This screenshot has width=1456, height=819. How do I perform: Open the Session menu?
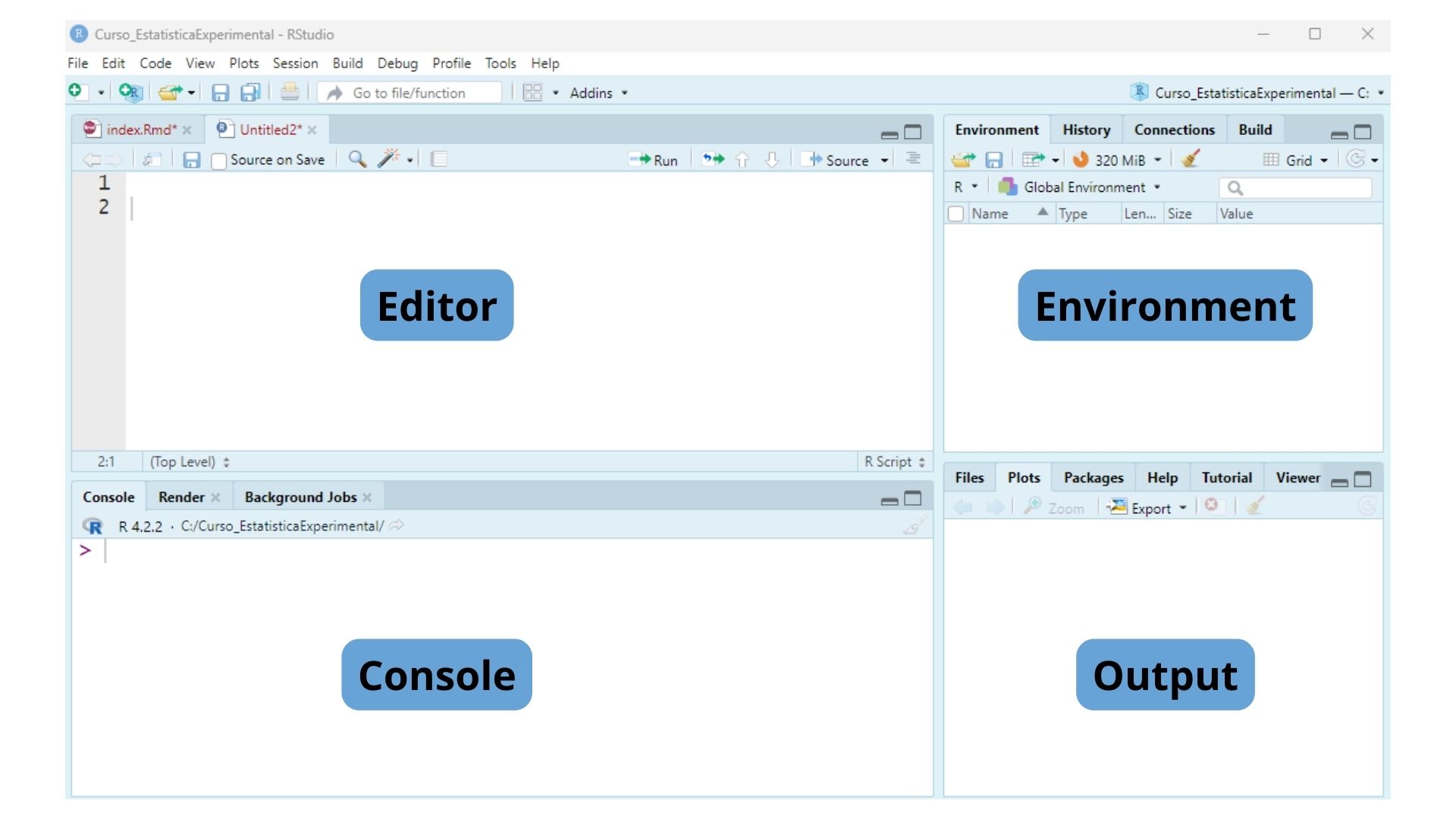tap(295, 63)
